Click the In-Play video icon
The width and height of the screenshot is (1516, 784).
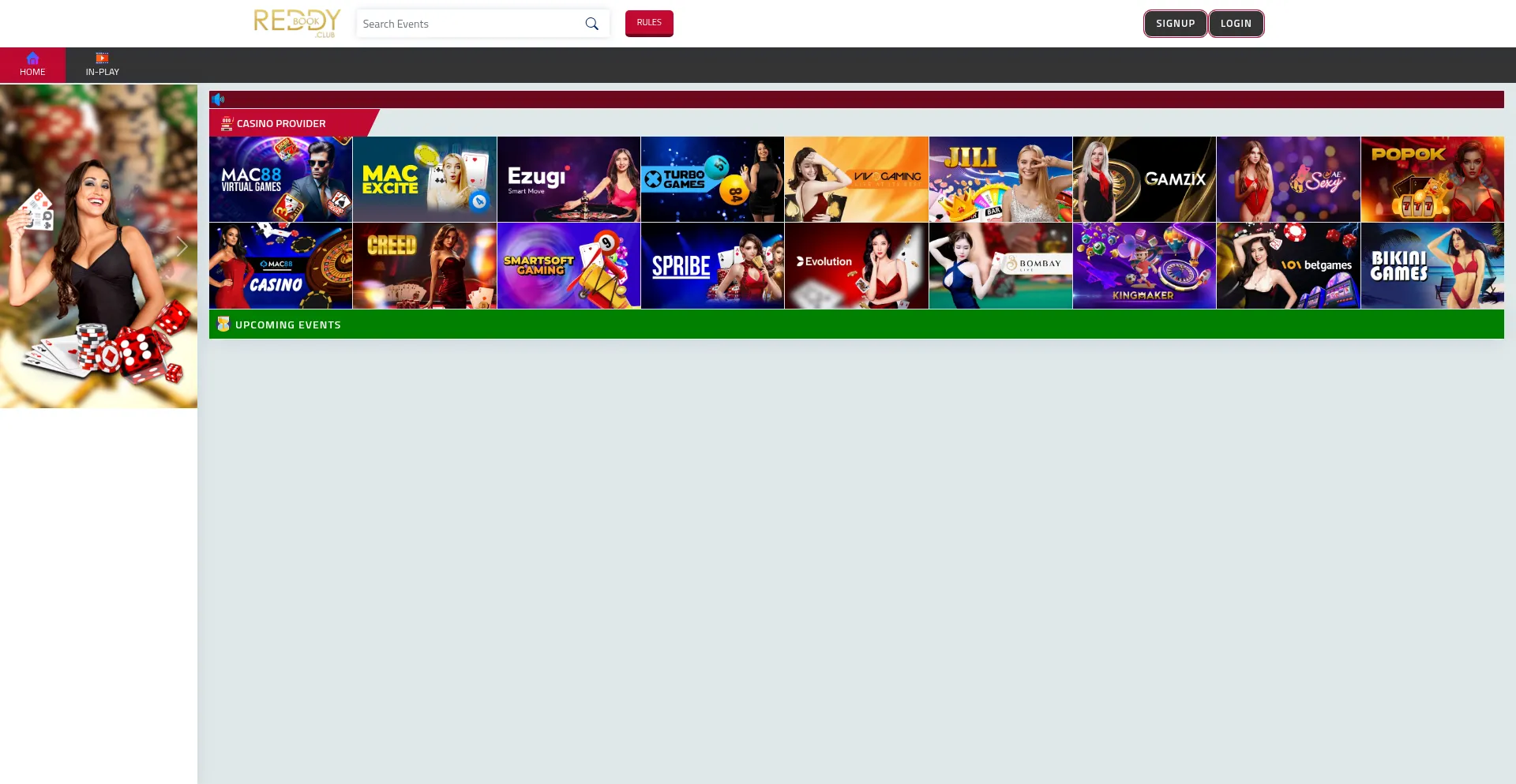103,58
